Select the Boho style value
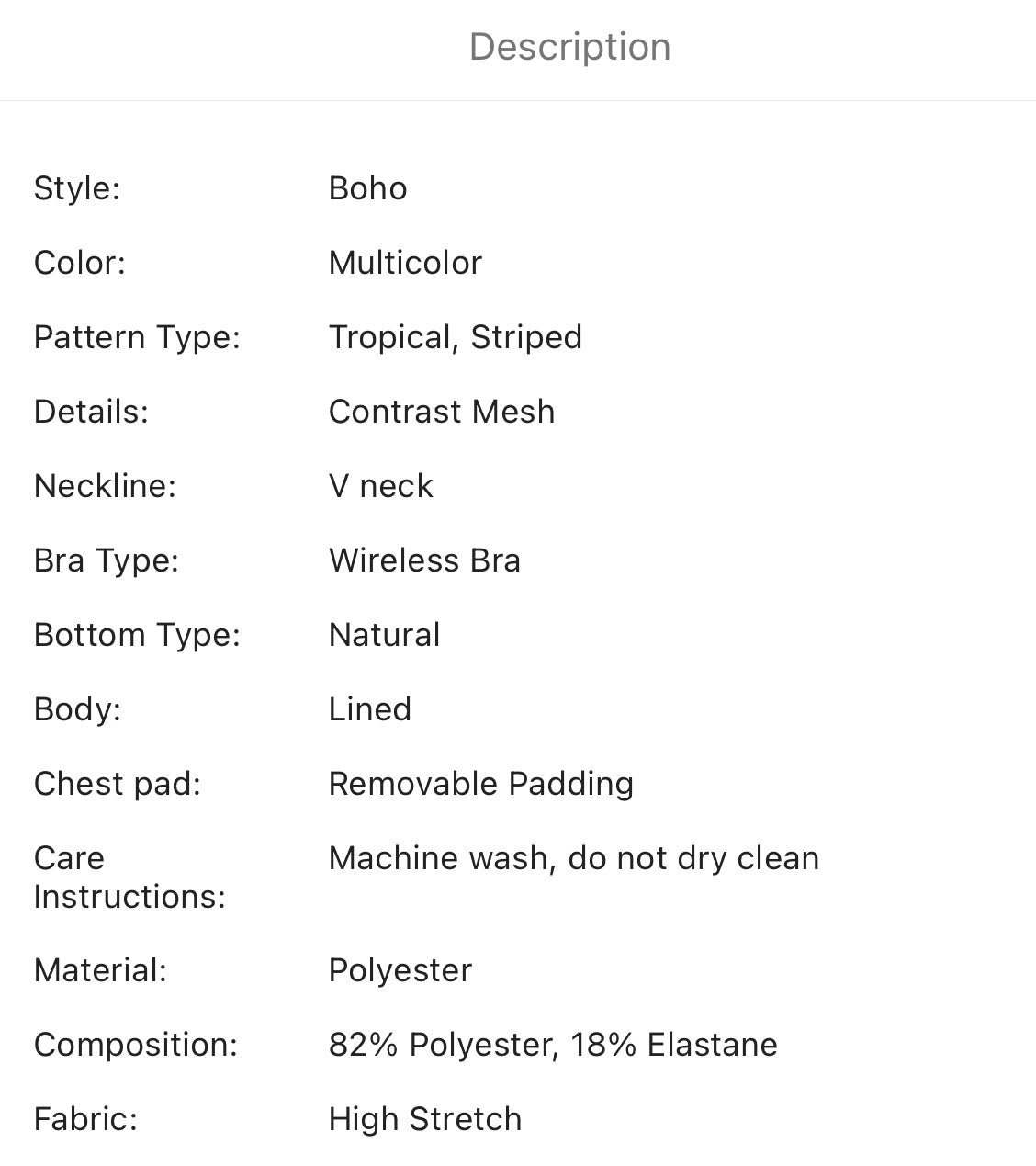The image size is (1036, 1166). click(367, 188)
